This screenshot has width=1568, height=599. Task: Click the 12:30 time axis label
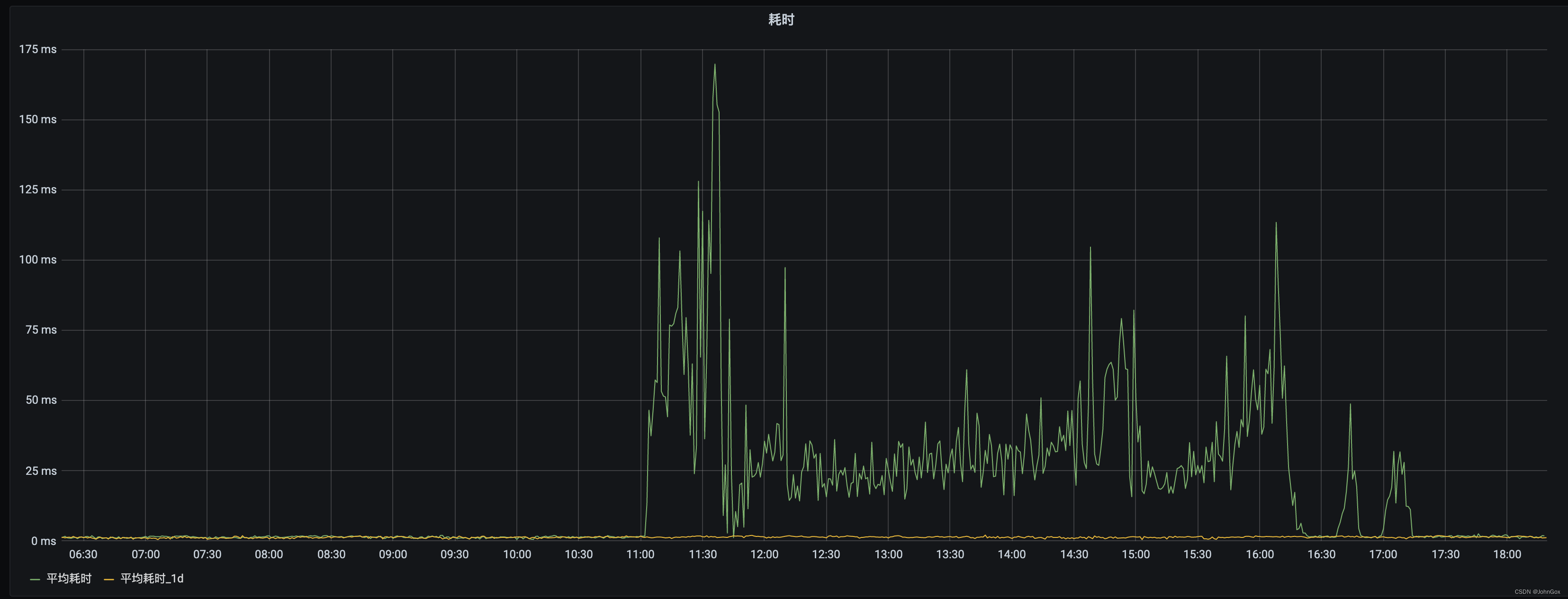point(826,554)
